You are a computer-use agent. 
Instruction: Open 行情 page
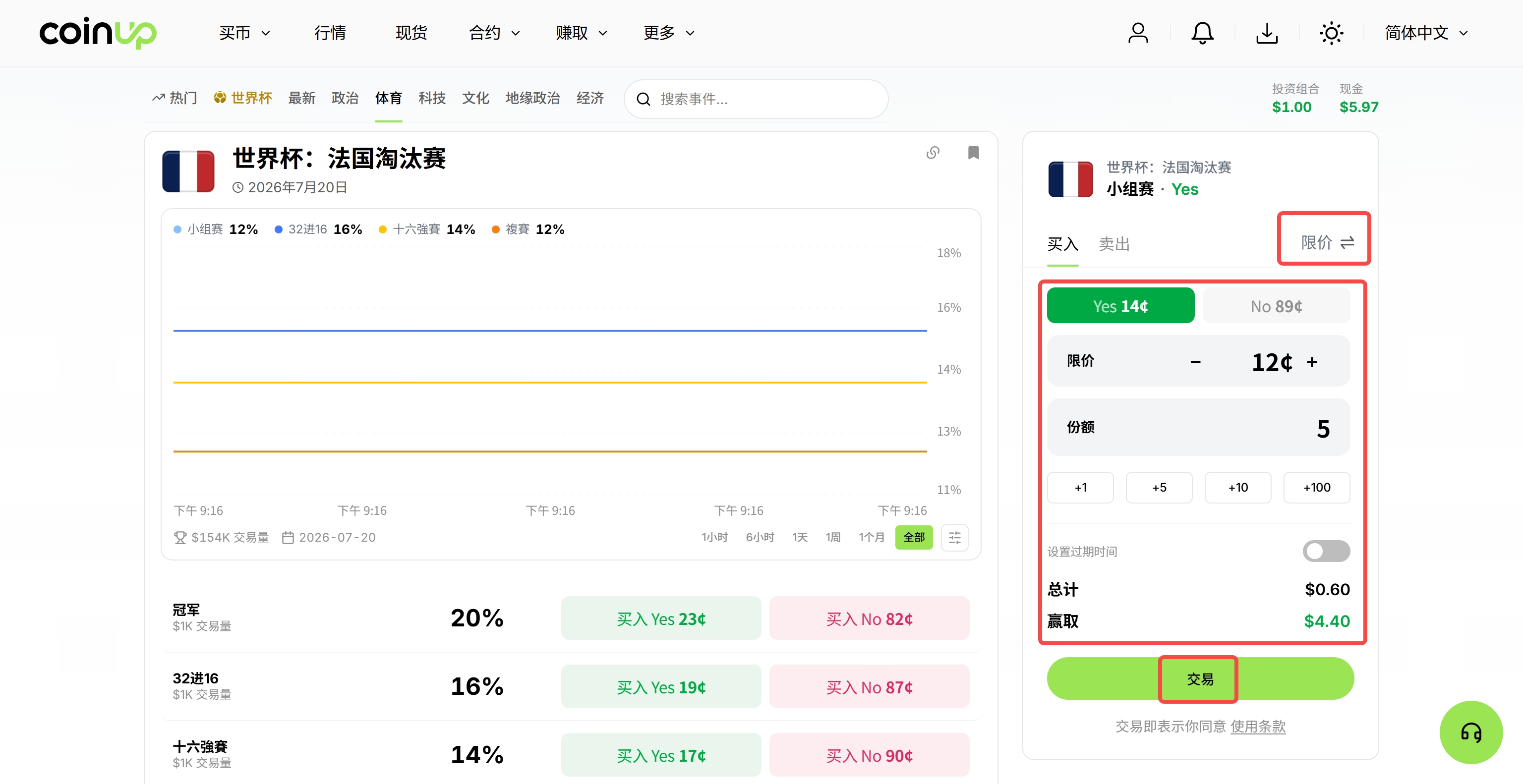(330, 33)
